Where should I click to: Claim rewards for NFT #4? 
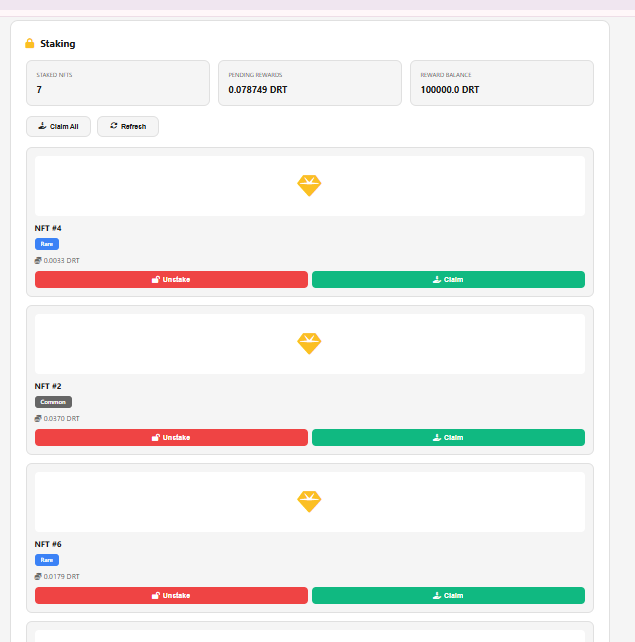(448, 280)
